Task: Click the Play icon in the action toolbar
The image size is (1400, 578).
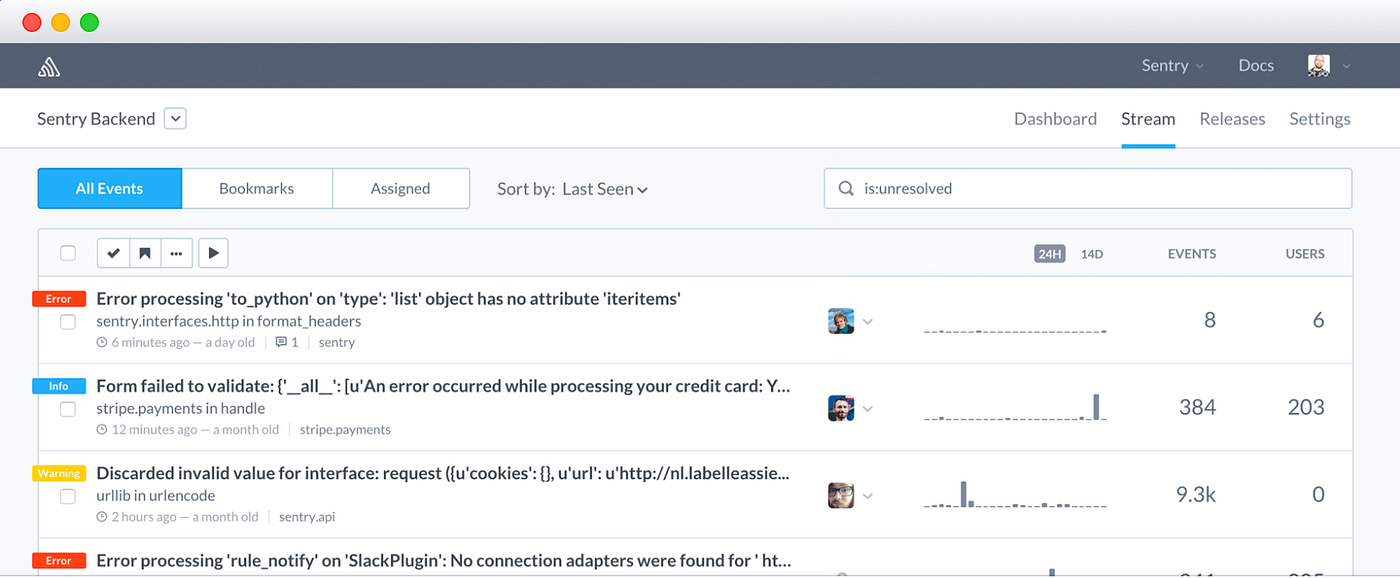Action: point(213,253)
